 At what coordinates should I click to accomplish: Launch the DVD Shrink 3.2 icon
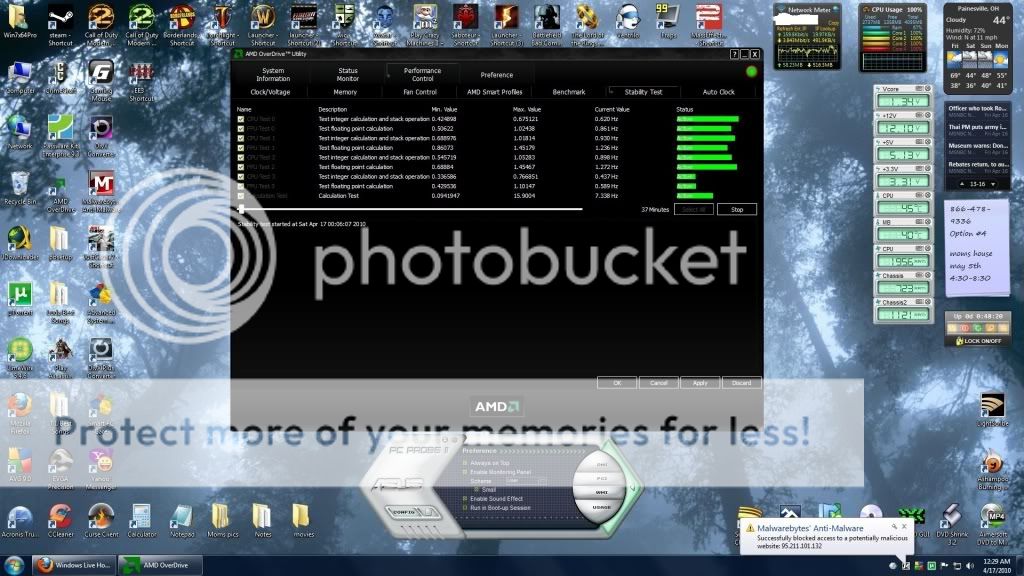(x=952, y=524)
